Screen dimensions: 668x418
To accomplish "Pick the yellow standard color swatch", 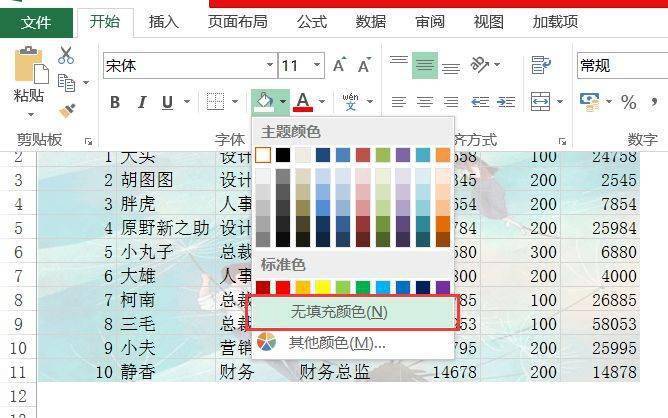I will [x=323, y=287].
